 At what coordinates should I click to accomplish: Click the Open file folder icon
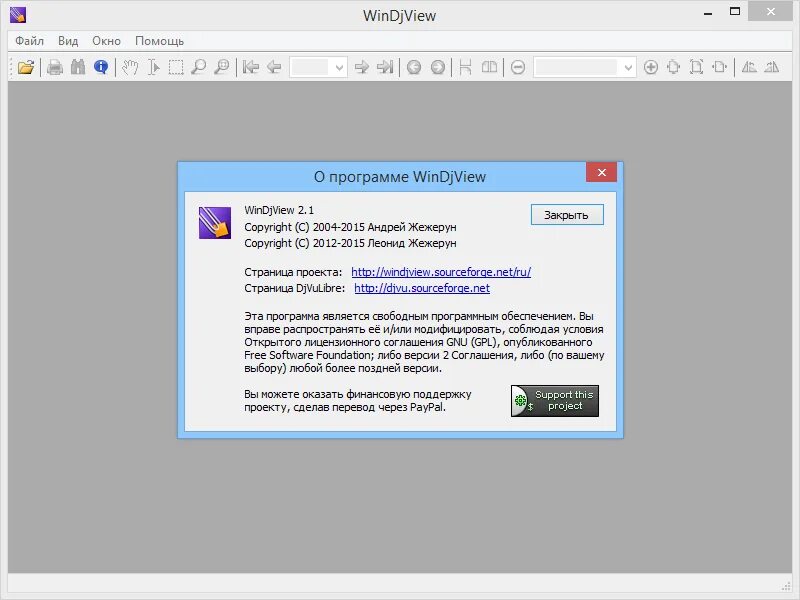pos(26,67)
